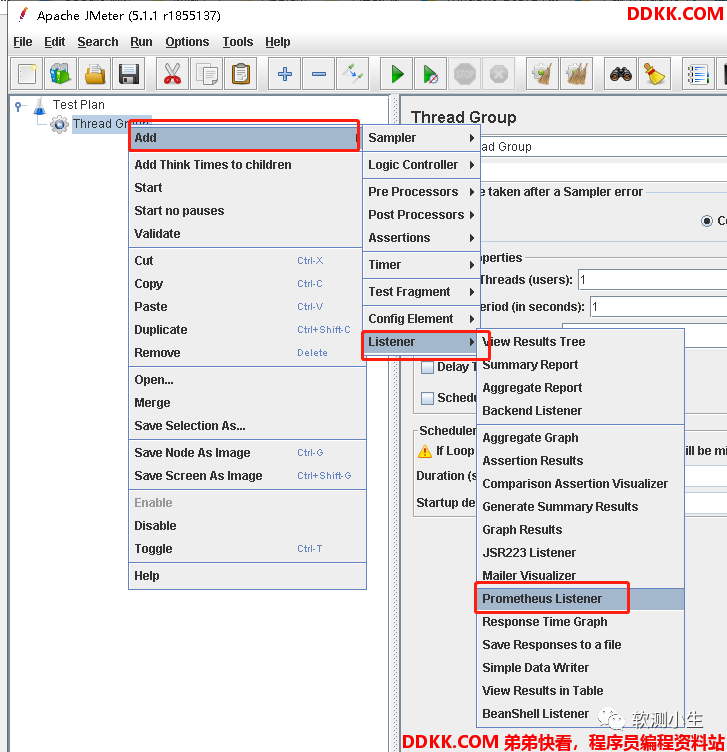Click the Save floppy disk icon
Screen dimensions: 727x752
[129, 74]
